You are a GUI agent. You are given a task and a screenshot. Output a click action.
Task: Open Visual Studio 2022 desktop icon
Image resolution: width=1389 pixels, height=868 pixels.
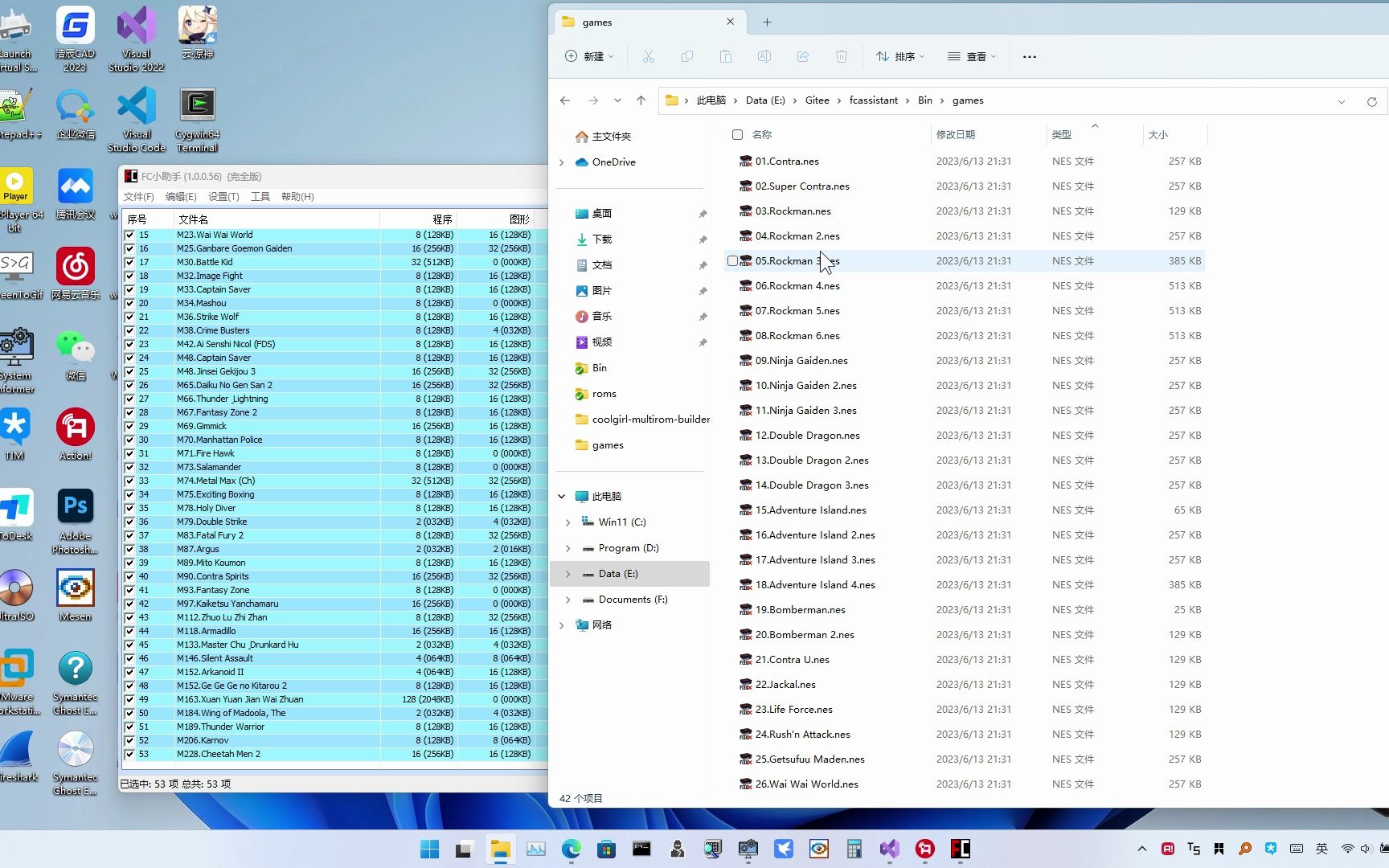point(136,39)
